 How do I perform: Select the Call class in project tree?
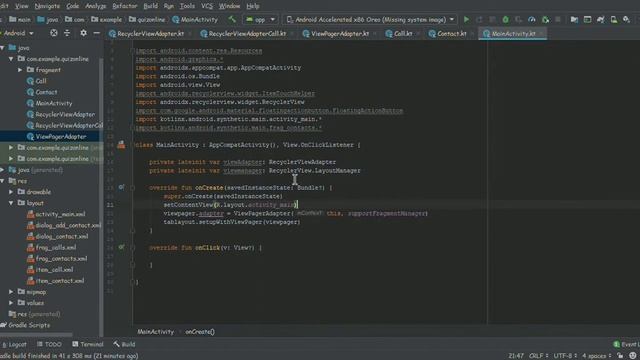[41, 81]
